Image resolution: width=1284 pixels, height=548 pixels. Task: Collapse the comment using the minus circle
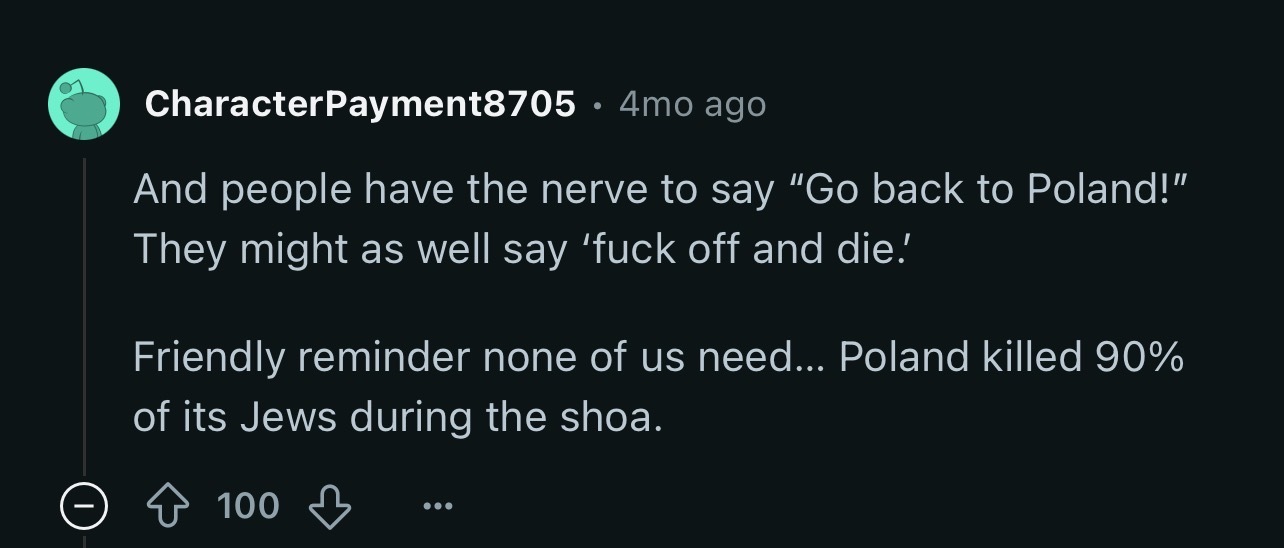tap(82, 507)
